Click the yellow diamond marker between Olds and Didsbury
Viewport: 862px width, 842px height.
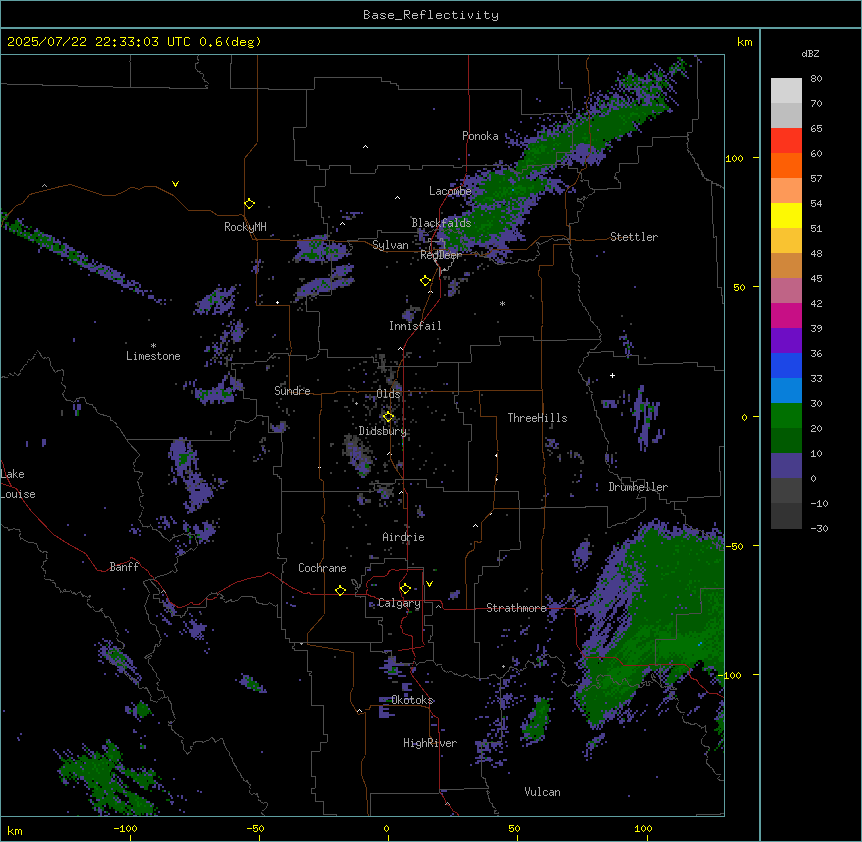[x=389, y=417]
